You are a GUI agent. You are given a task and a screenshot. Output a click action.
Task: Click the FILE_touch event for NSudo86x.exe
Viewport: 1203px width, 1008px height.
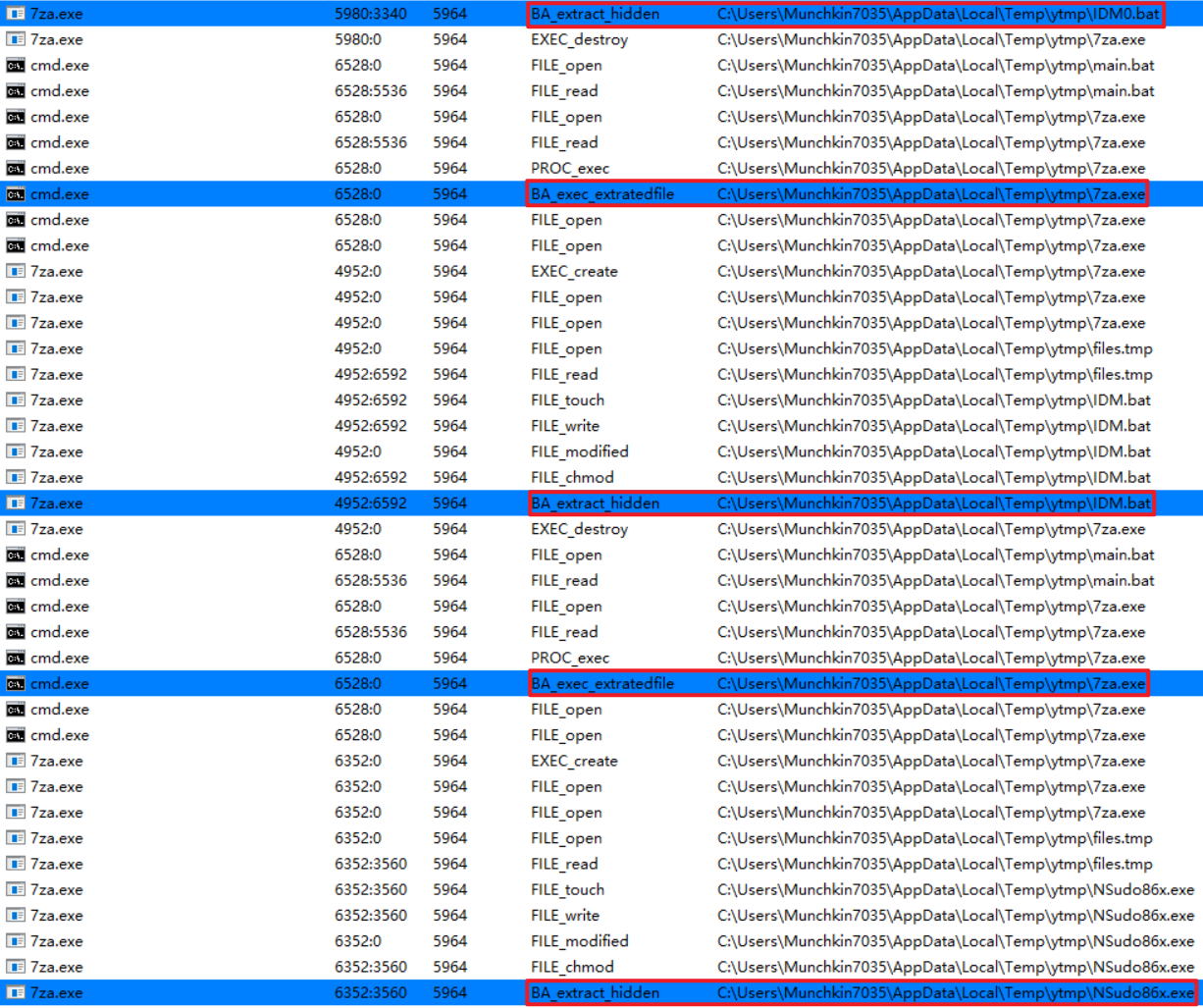click(x=567, y=889)
